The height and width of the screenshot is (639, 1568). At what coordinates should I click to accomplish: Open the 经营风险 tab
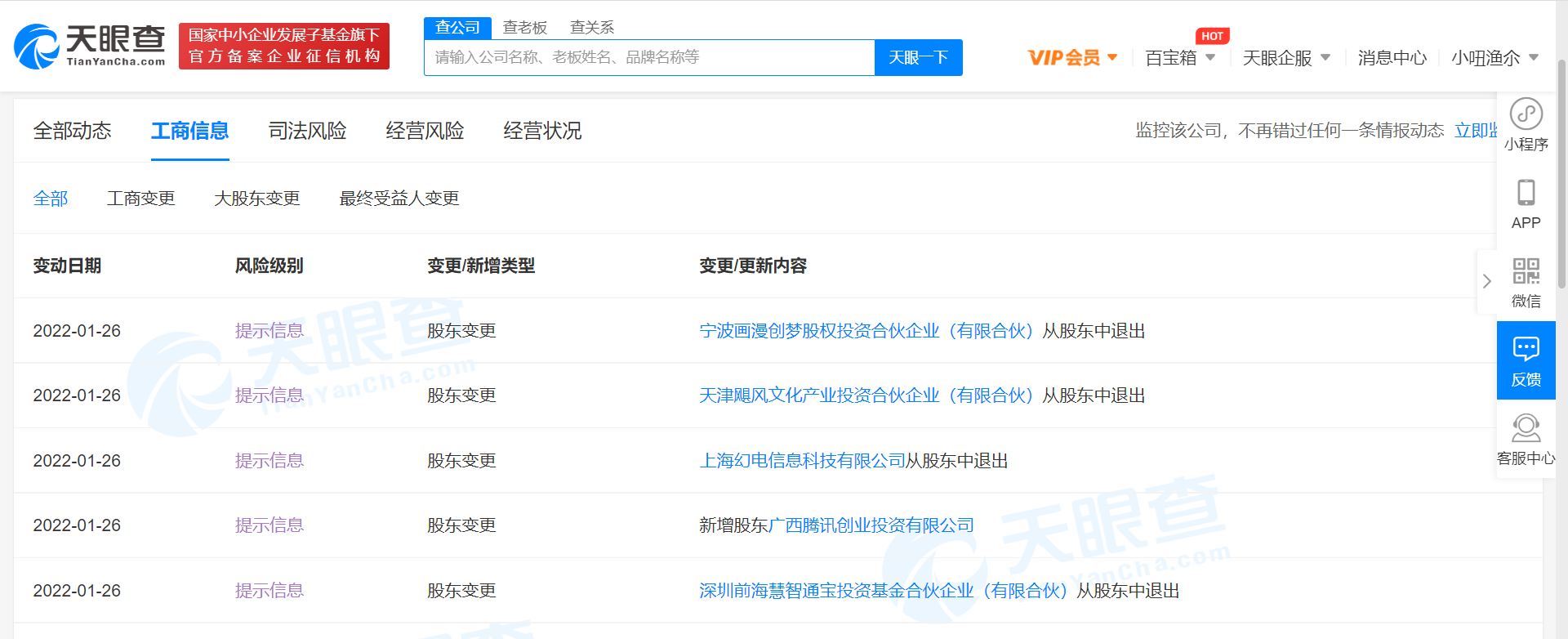point(425,131)
